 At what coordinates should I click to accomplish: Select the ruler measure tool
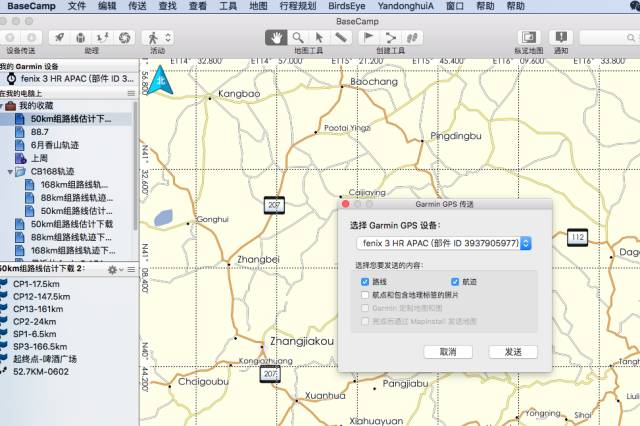click(x=341, y=38)
